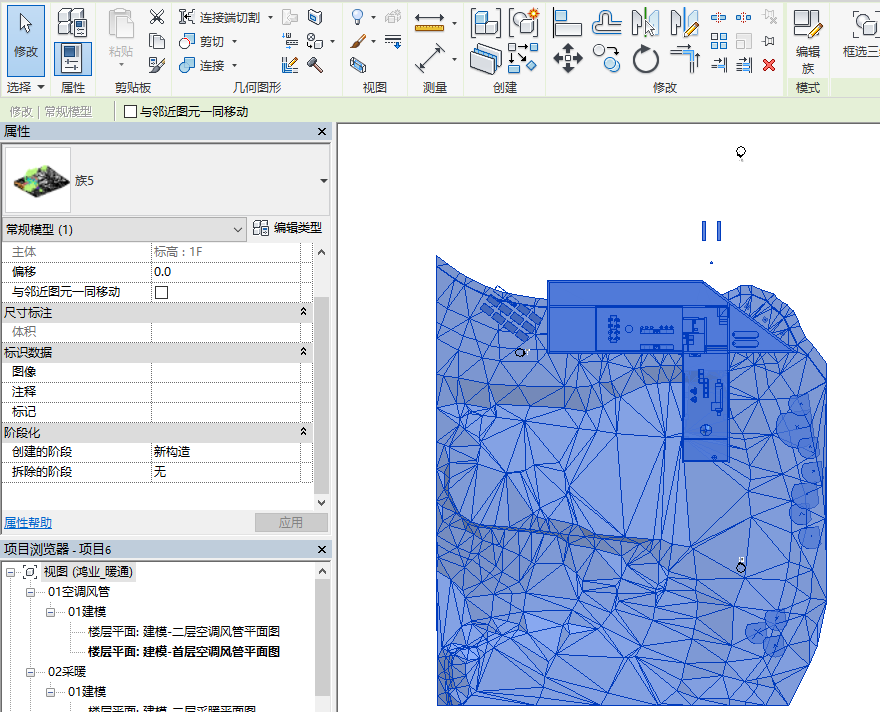The height and width of the screenshot is (712, 880).
Task: Open 楼层平面: 建模-二层空调风管平面图 view
Action: pos(184,632)
